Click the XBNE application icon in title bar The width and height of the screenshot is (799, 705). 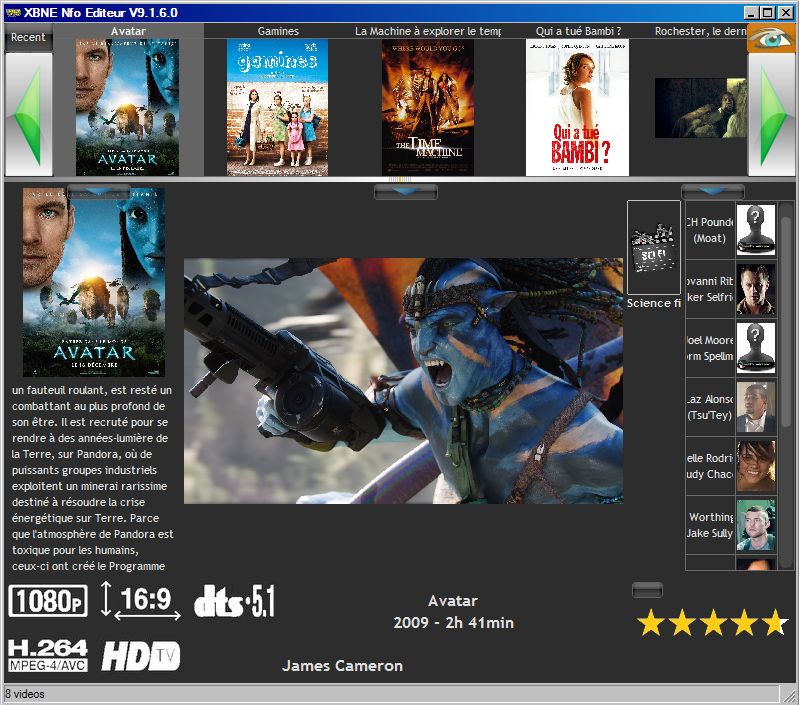[13, 13]
